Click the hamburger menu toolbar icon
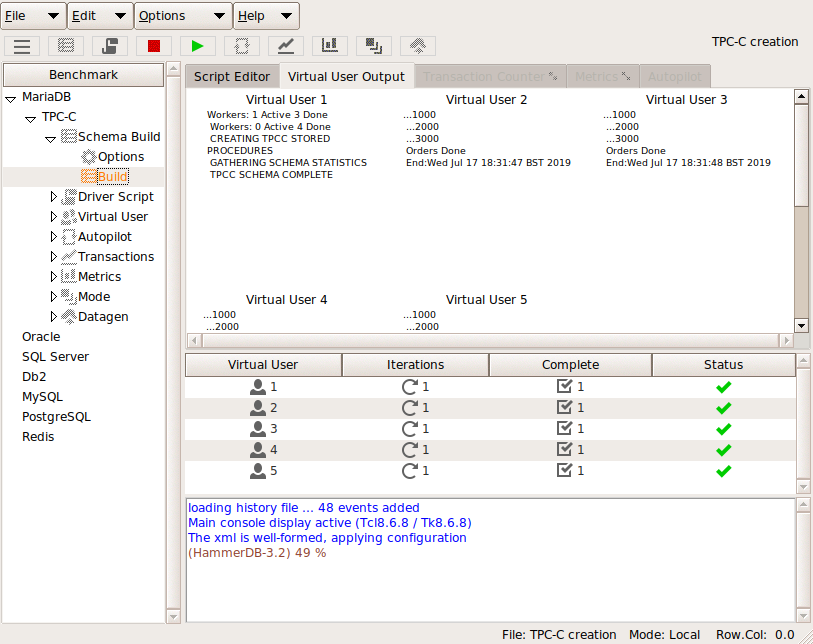 pyautogui.click(x=22, y=46)
